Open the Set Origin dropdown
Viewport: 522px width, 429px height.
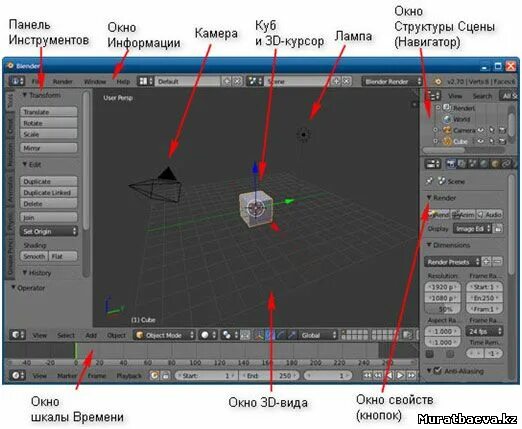click(49, 231)
